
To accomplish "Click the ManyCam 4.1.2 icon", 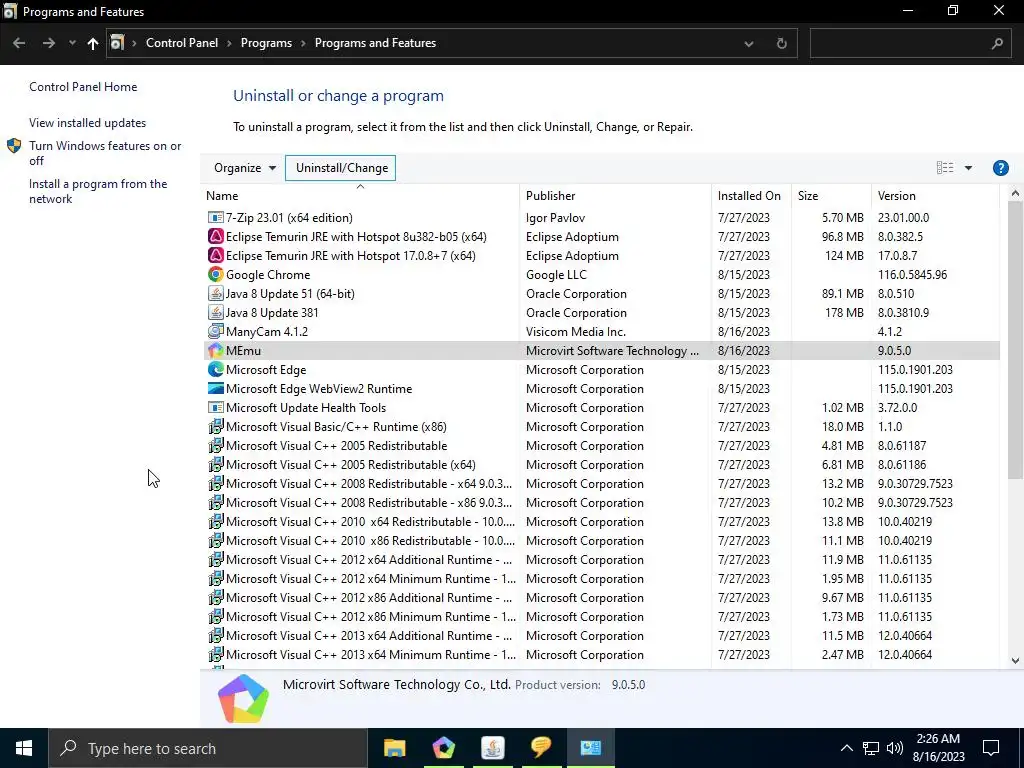I will click(216, 331).
